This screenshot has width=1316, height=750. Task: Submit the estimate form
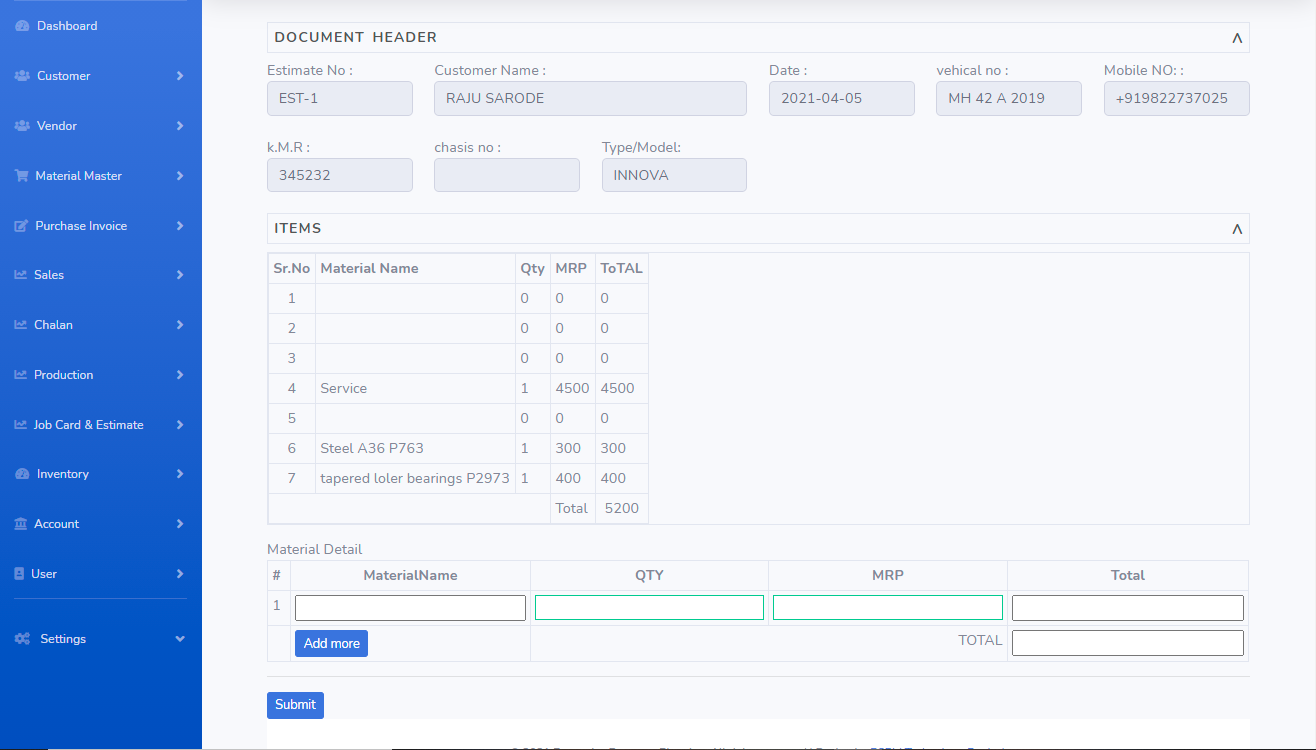[295, 705]
